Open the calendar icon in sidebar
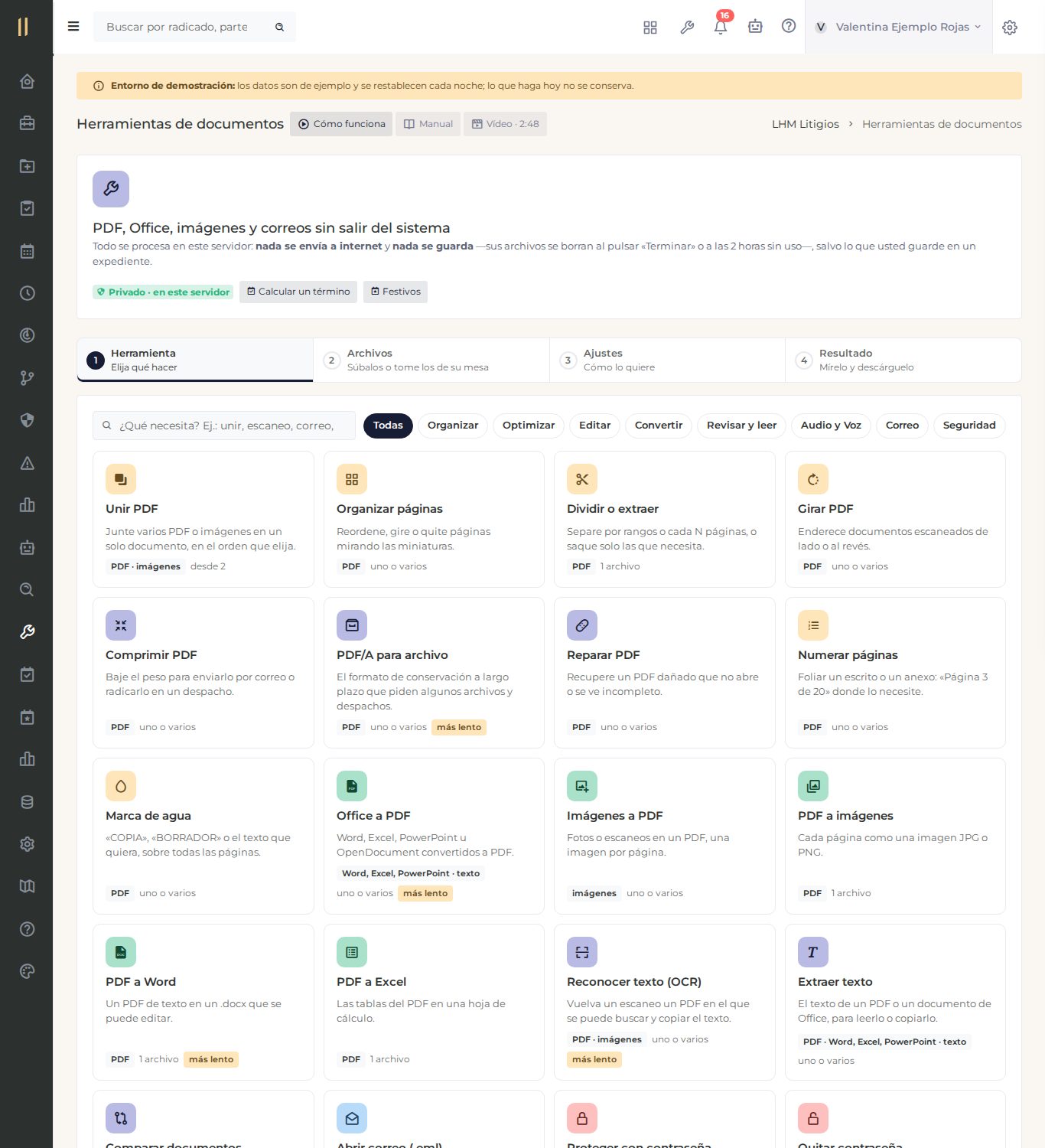Screen dimensions: 1045x1148 27,251
